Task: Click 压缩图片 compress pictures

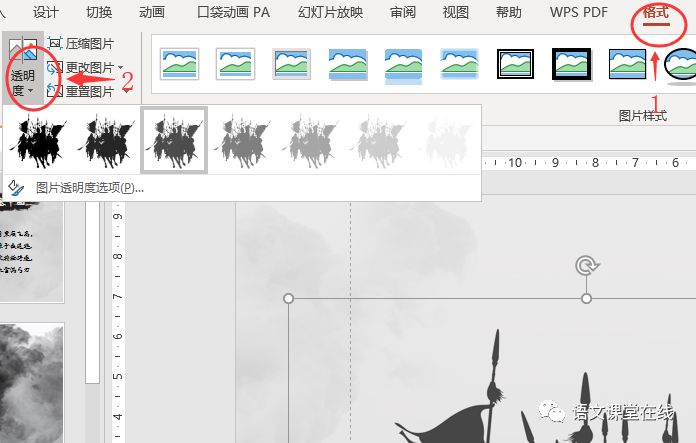Action: pos(81,44)
